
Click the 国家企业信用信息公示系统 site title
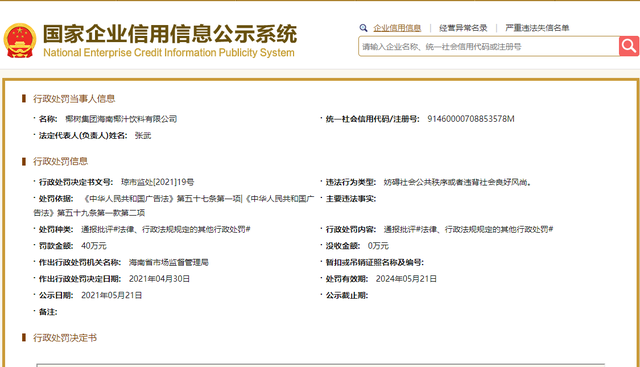pyautogui.click(x=170, y=33)
